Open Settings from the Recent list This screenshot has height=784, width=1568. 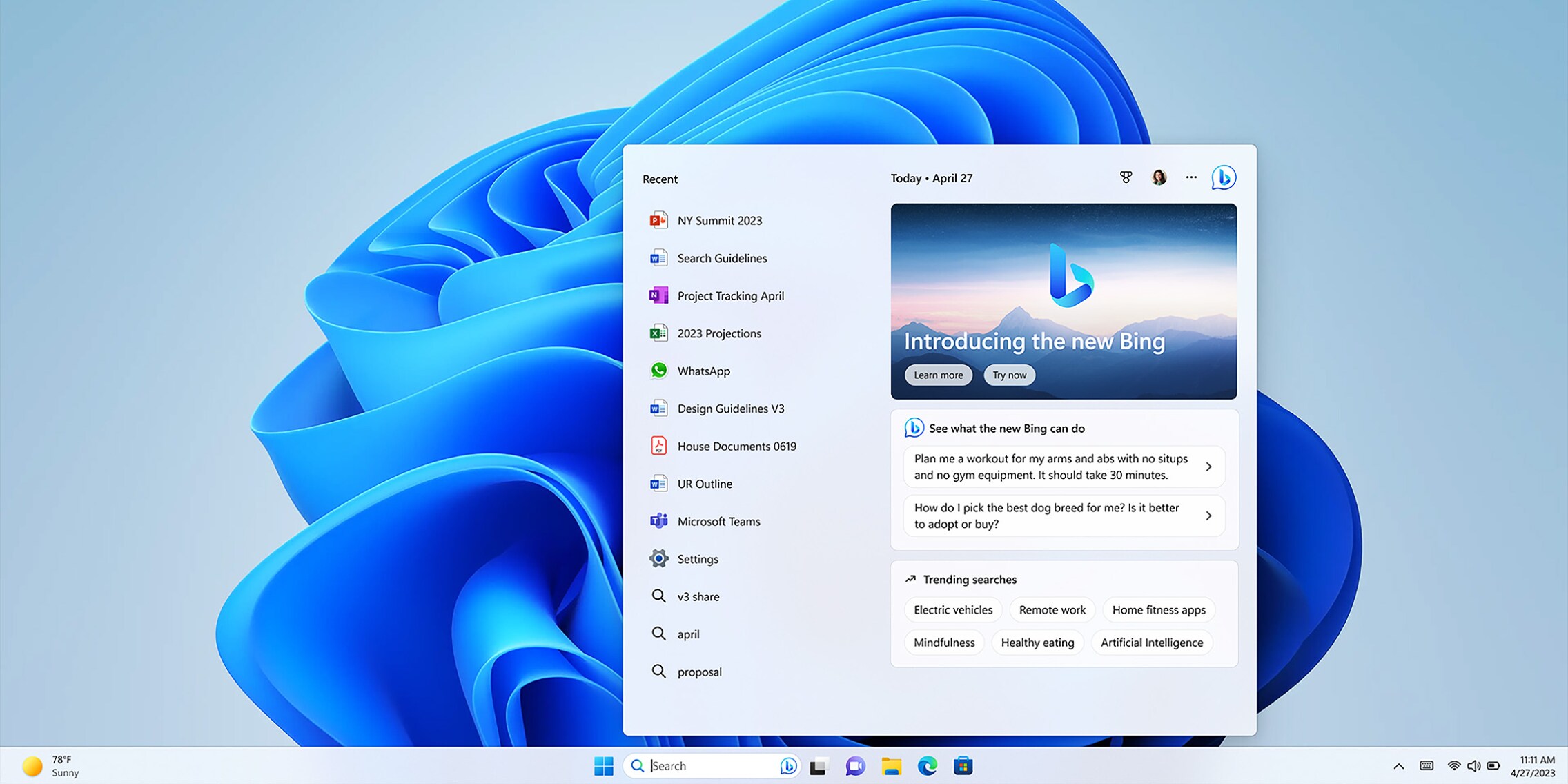tap(697, 558)
